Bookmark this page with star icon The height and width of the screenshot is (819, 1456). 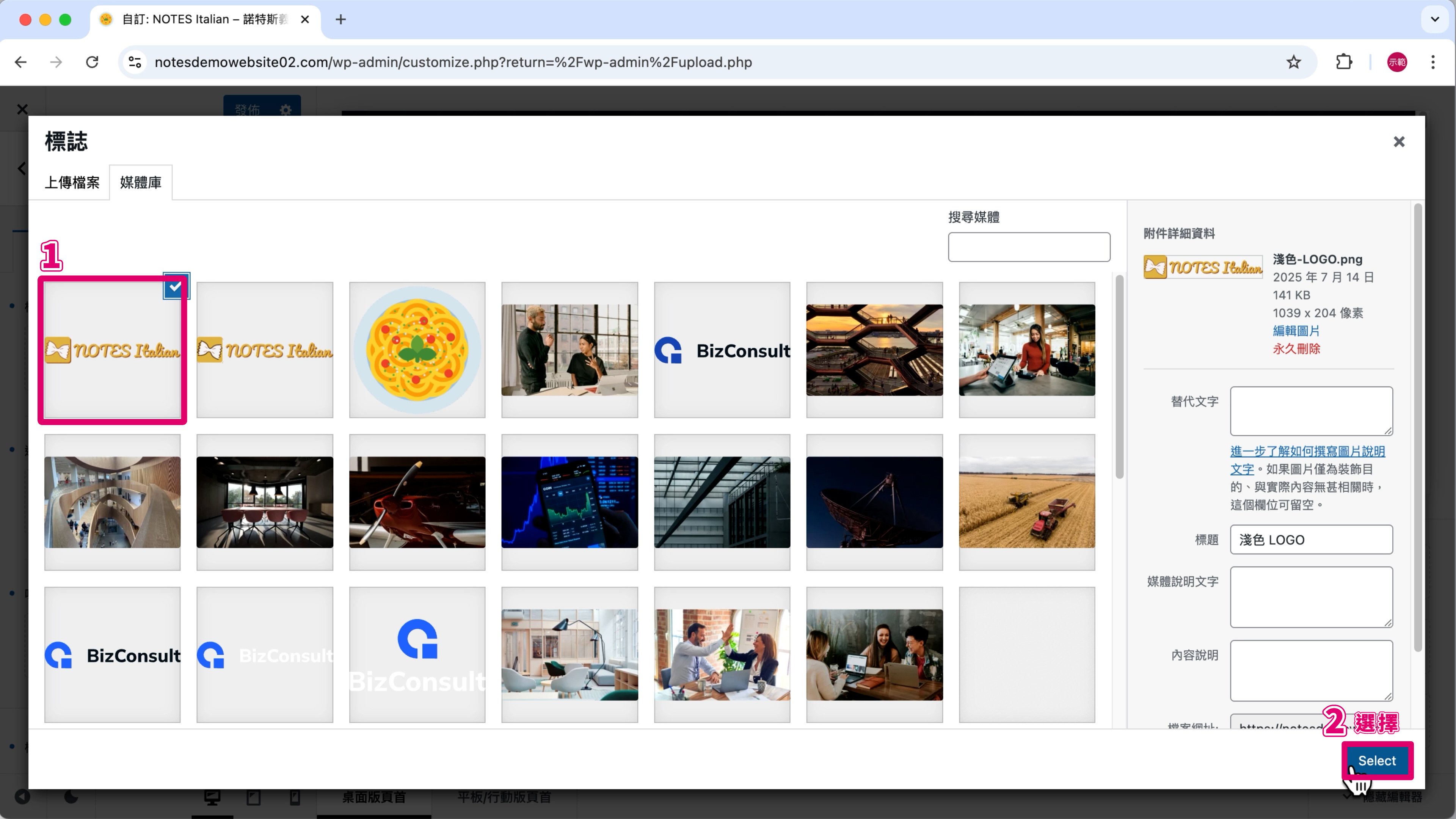[x=1293, y=62]
